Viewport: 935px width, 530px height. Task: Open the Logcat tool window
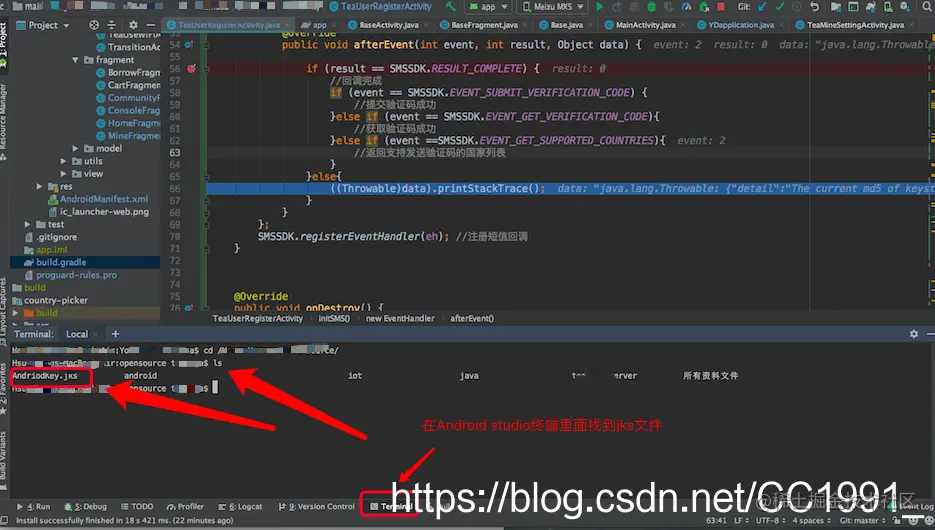click(x=240, y=507)
